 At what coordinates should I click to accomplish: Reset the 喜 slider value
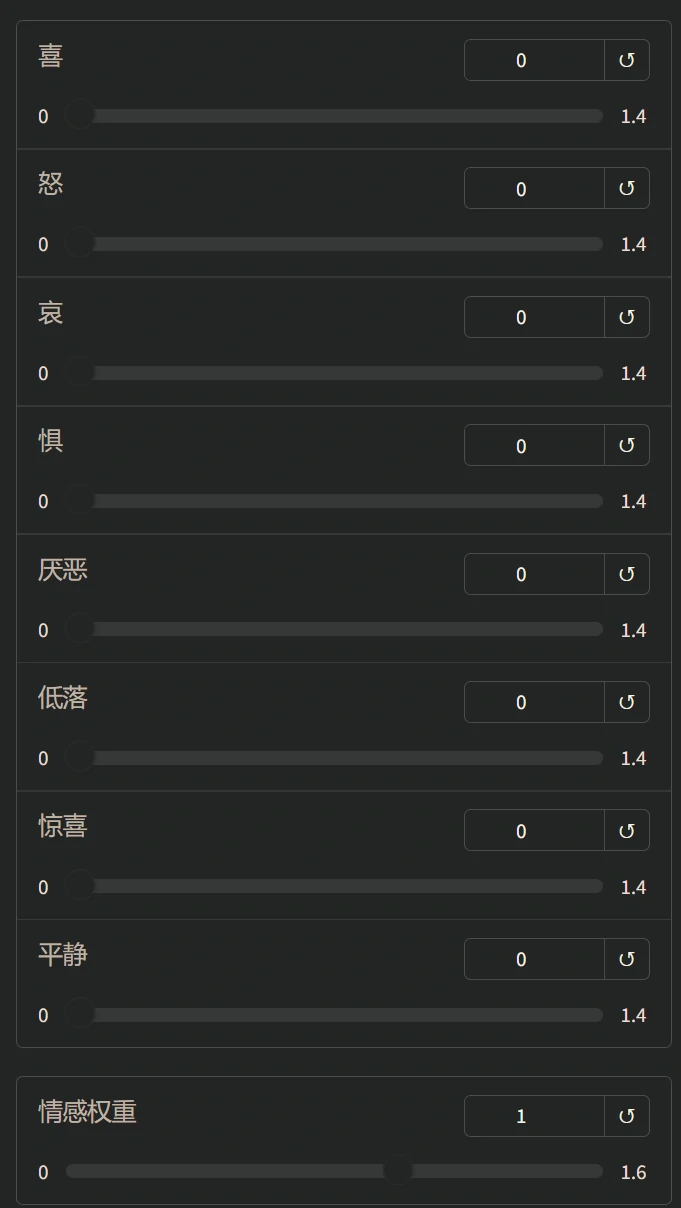[x=627, y=60]
